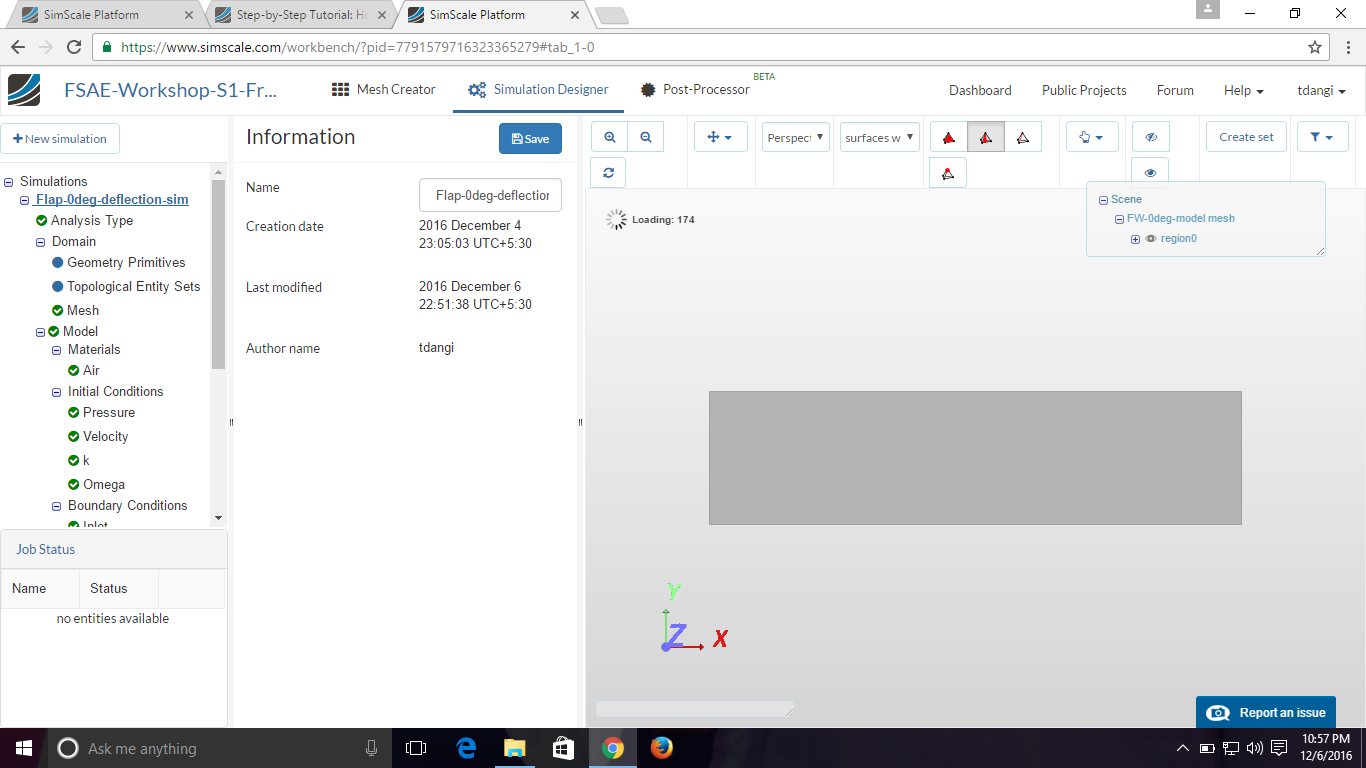Collapse the Simulations tree node
The width and height of the screenshot is (1366, 768).
9,182
